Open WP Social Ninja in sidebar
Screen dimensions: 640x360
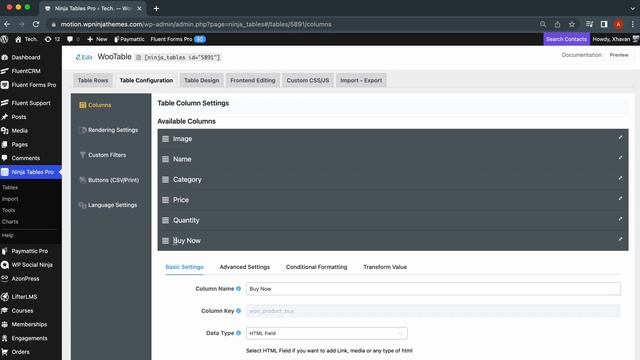pos(31,265)
